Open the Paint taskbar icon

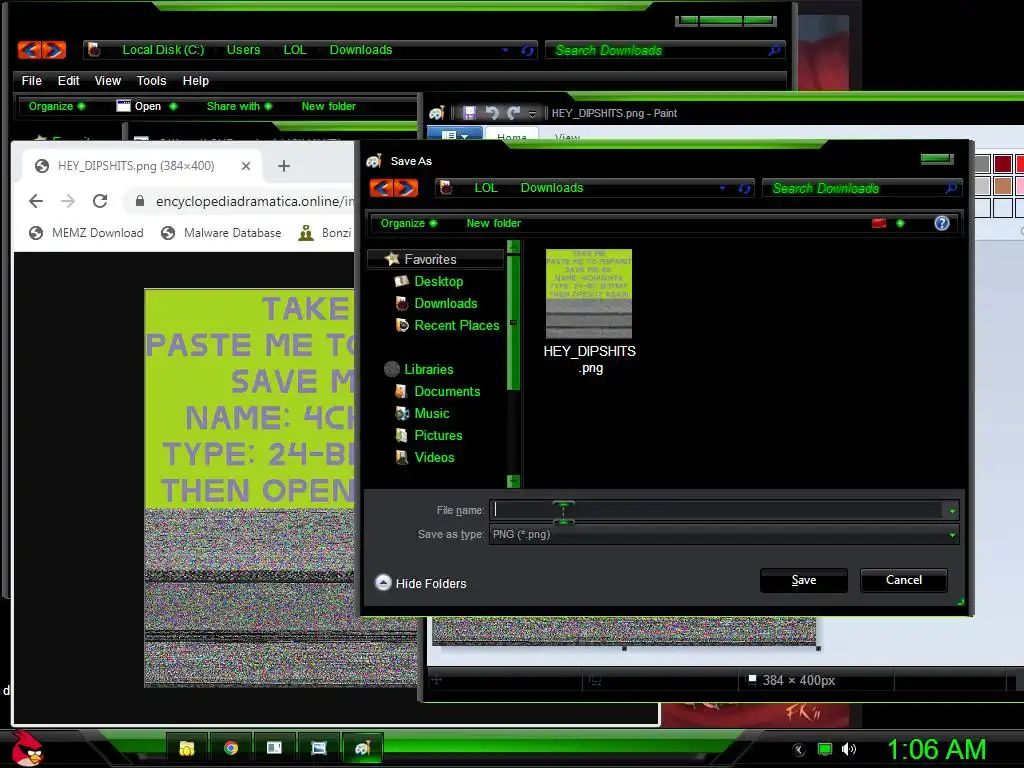click(362, 748)
